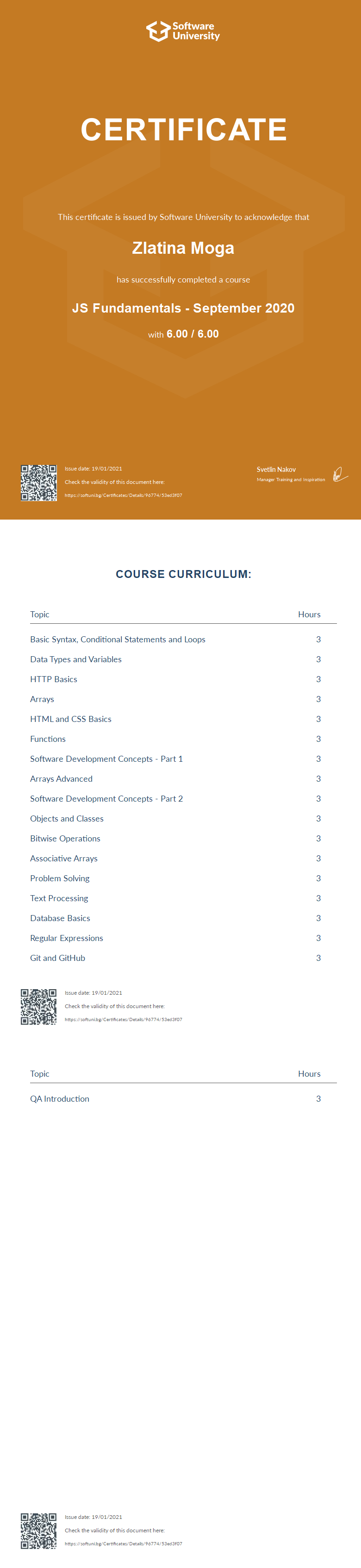Click the Bitwise Operations topic row
Image resolution: width=361 pixels, height=1568 pixels.
click(65, 839)
